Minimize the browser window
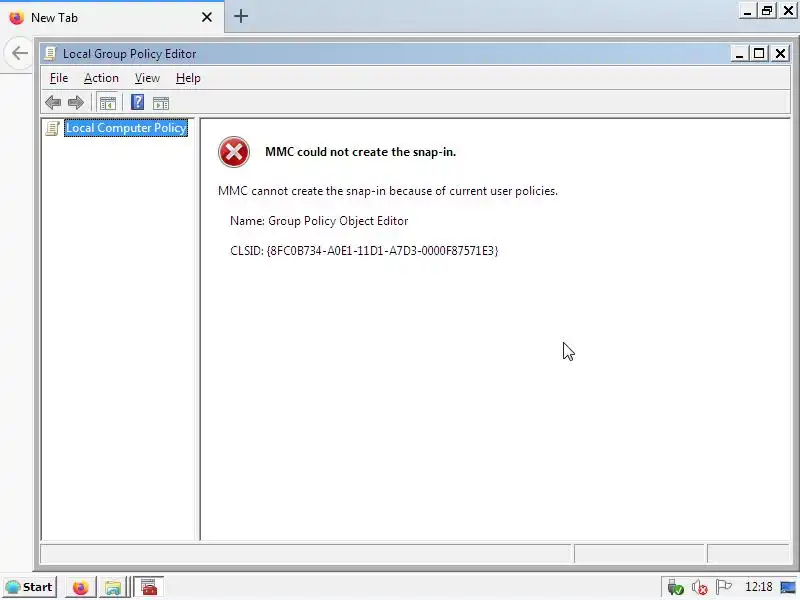This screenshot has height=600, width=800. (747, 11)
